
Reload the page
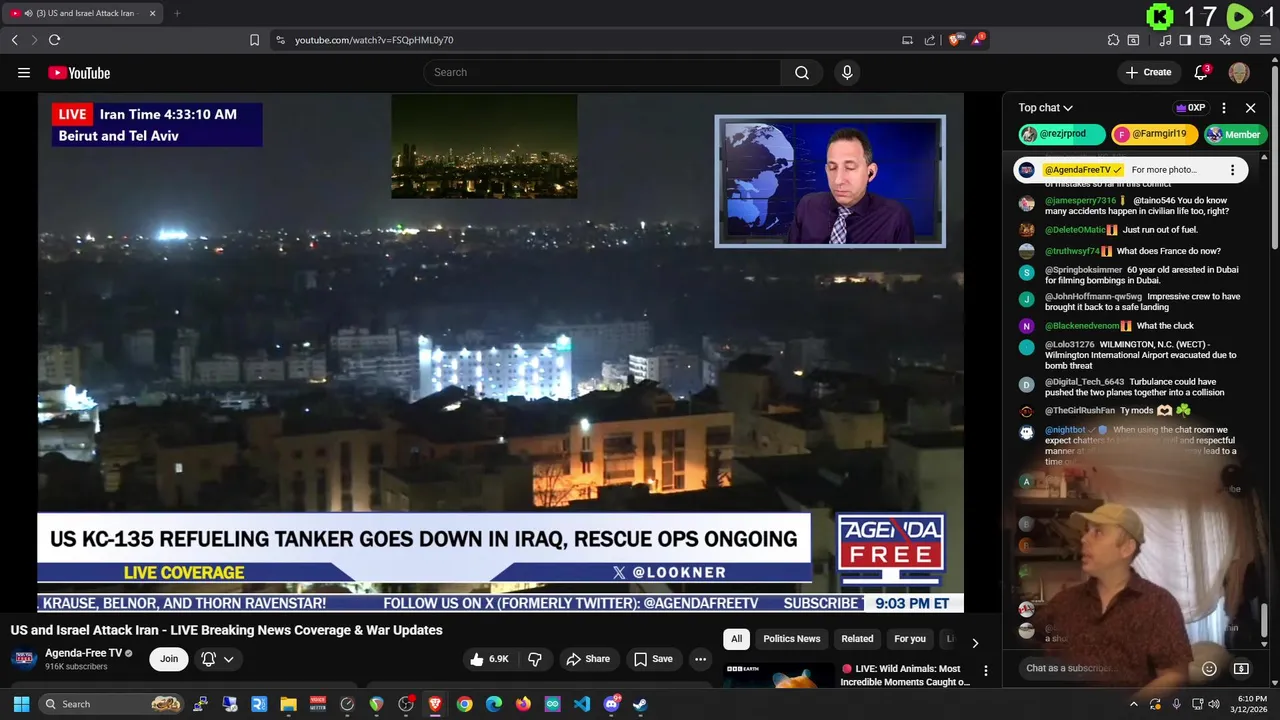point(54,40)
